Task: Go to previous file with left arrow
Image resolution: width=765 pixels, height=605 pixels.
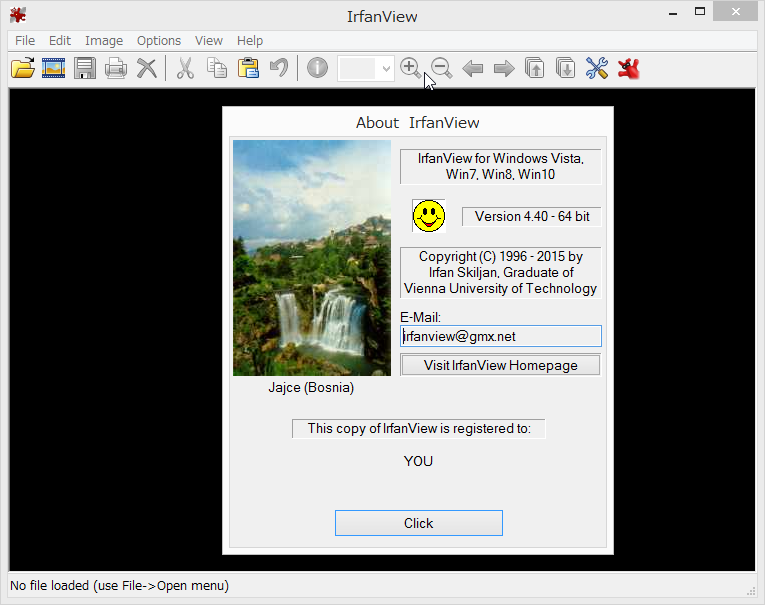Action: pyautogui.click(x=472, y=68)
